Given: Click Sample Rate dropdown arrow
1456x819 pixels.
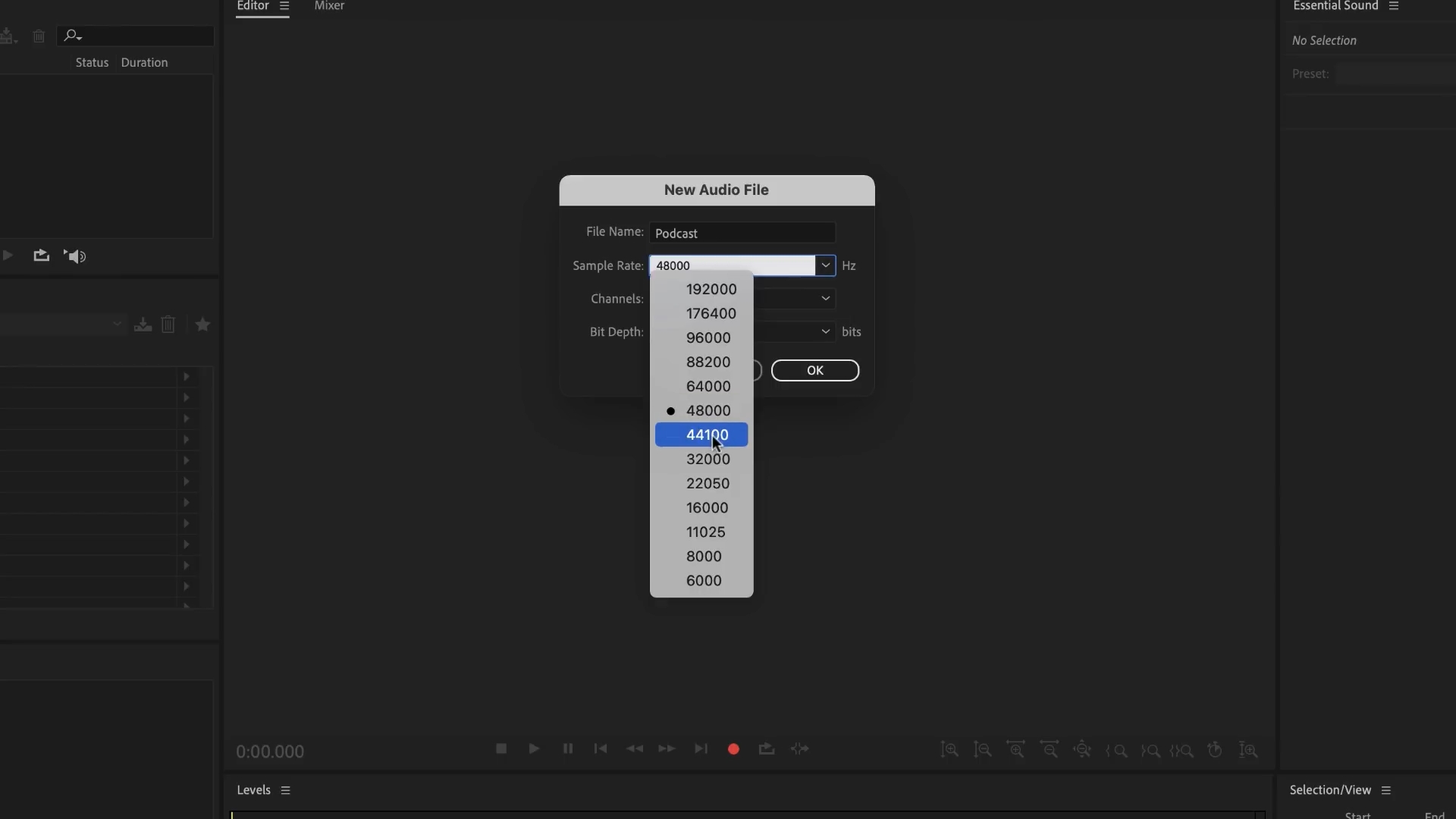Looking at the screenshot, I should (825, 265).
